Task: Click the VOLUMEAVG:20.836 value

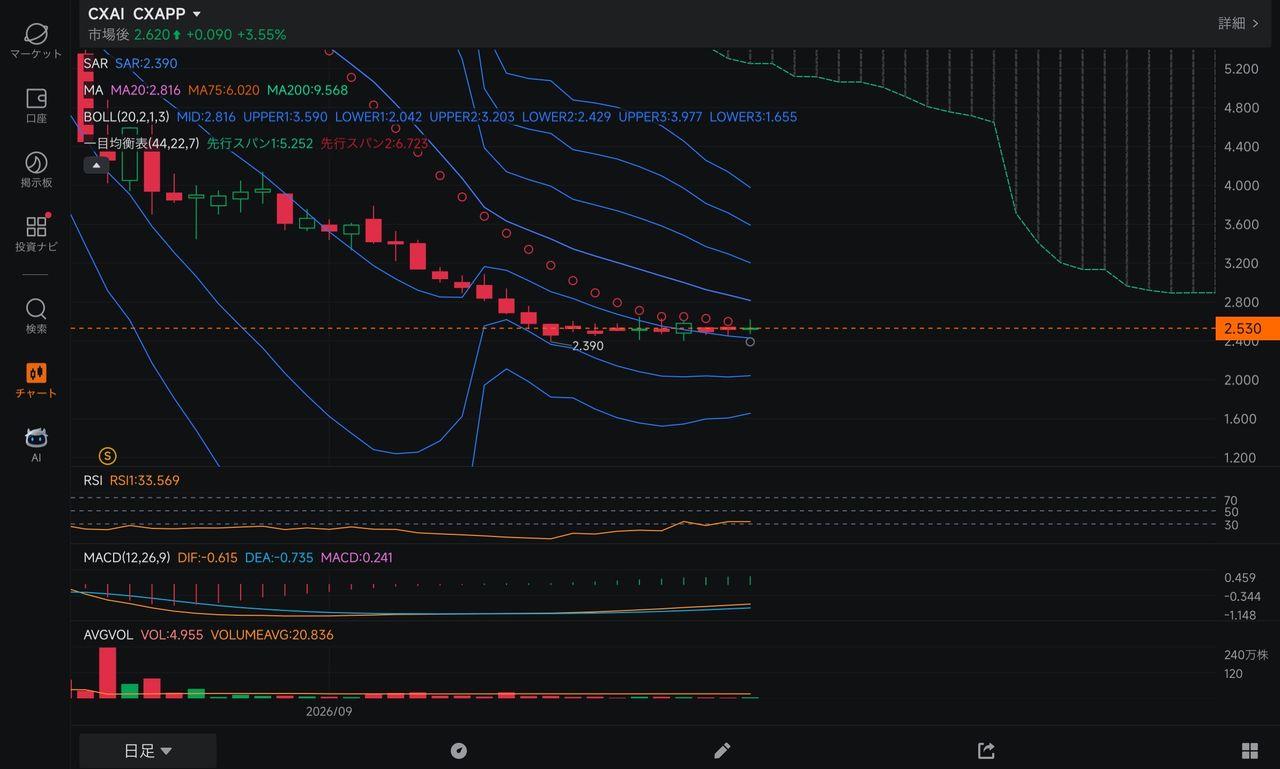Action: [x=272, y=634]
